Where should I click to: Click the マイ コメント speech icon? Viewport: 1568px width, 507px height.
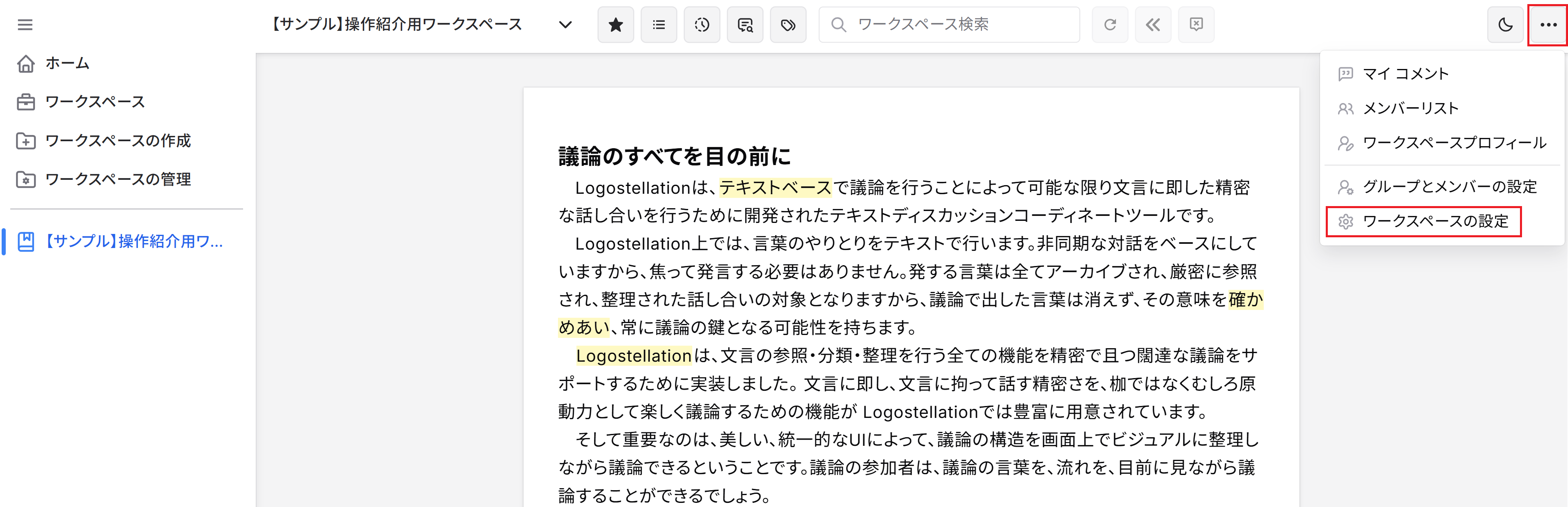(x=1345, y=74)
